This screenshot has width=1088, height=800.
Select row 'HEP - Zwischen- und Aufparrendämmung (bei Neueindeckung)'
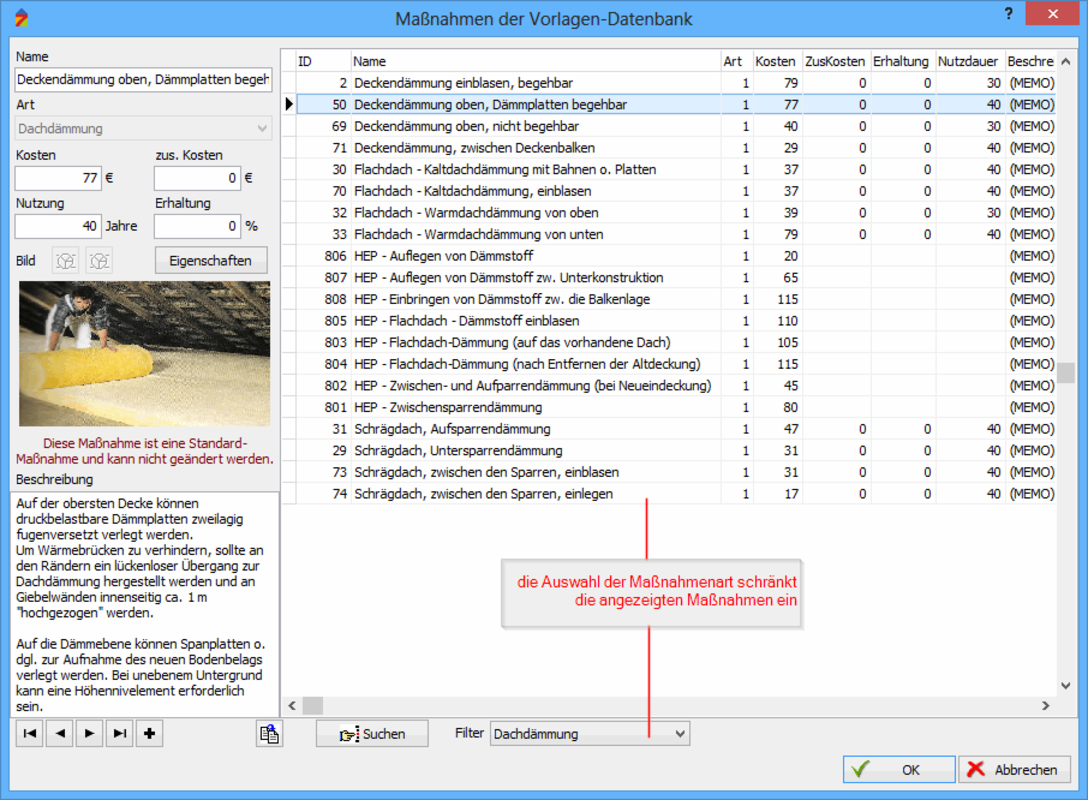(x=677, y=386)
